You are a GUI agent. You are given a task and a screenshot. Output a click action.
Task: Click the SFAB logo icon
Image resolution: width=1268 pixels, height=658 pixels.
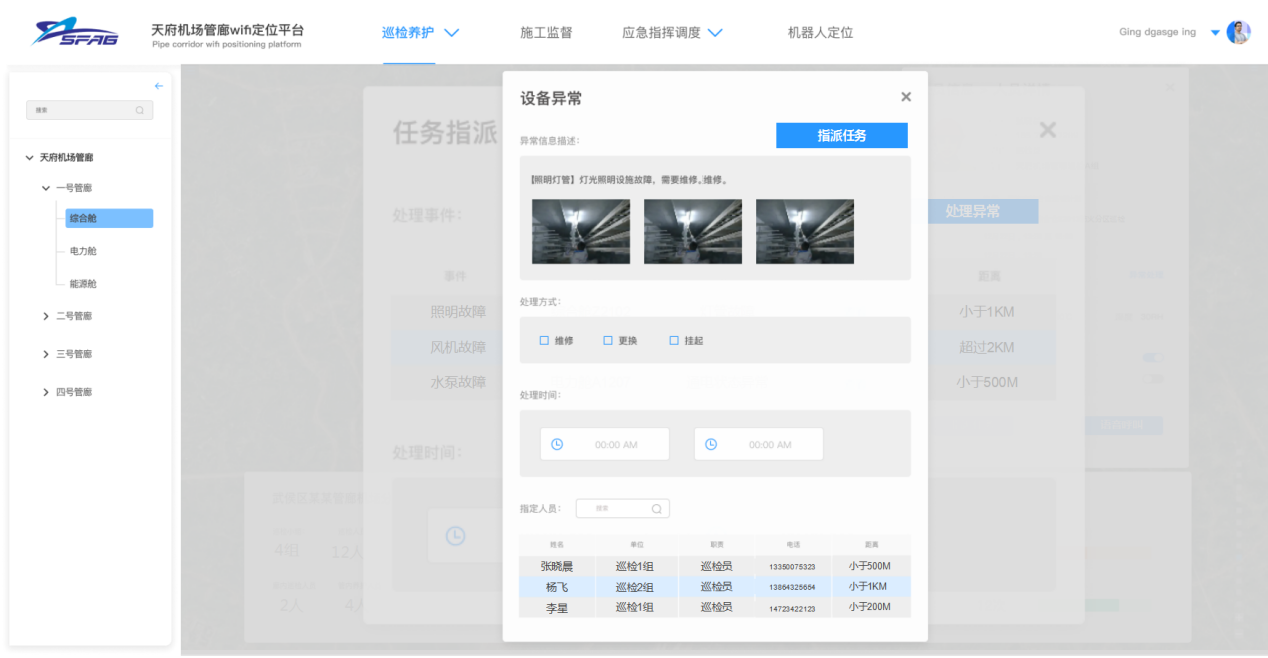pos(75,33)
